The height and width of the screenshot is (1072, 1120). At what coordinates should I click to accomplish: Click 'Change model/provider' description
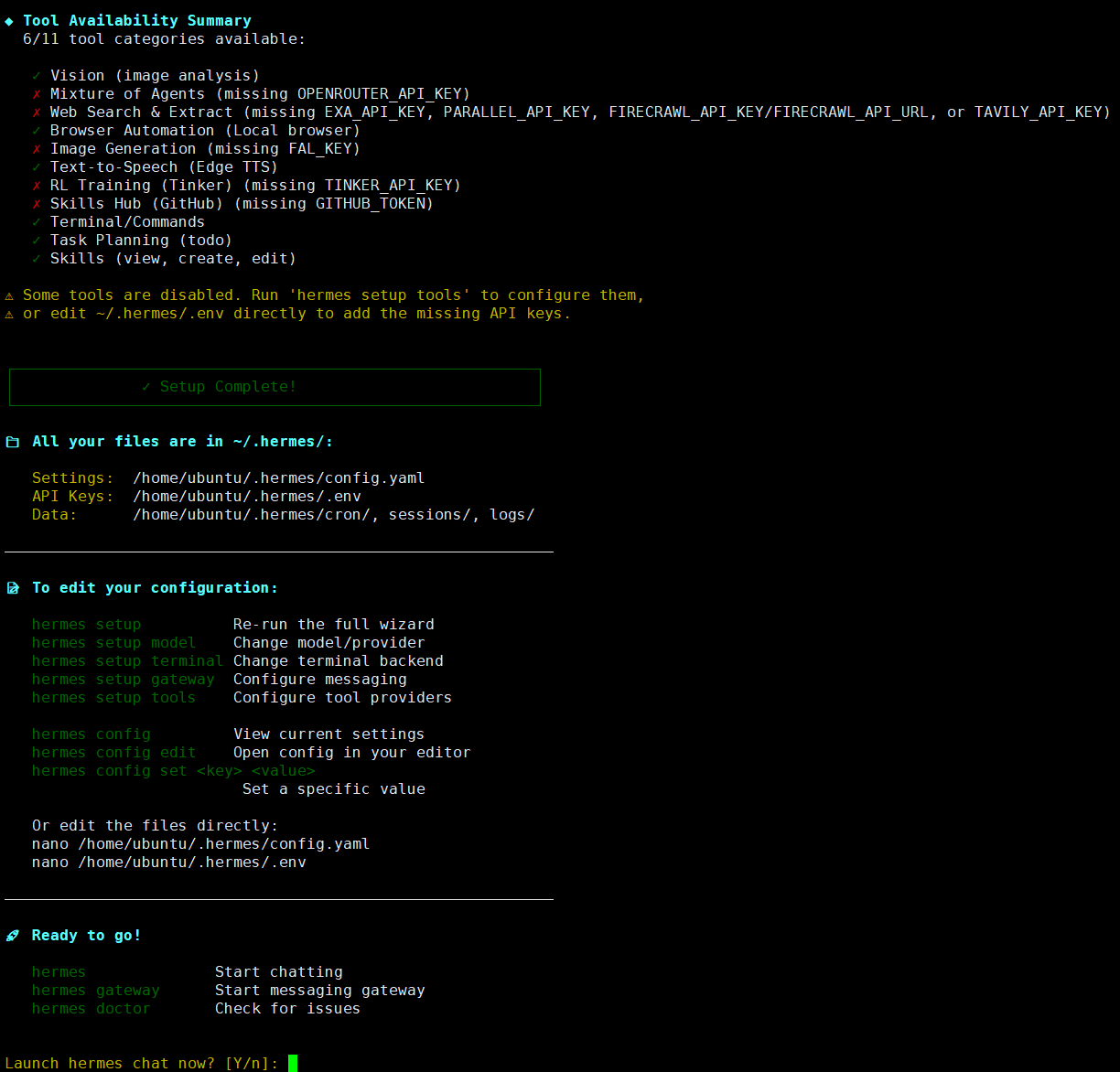click(329, 643)
